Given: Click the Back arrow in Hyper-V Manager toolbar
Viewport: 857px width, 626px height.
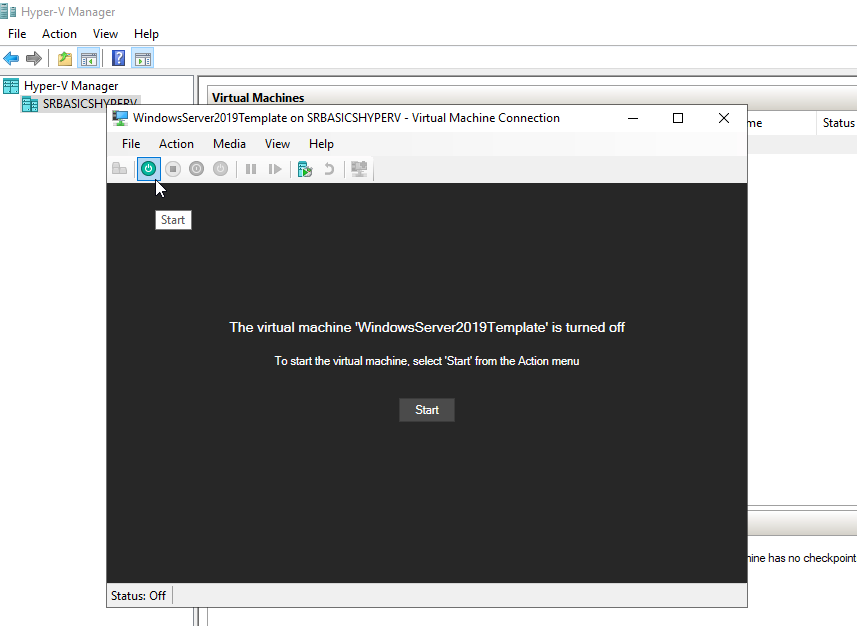Looking at the screenshot, I should tap(11, 58).
